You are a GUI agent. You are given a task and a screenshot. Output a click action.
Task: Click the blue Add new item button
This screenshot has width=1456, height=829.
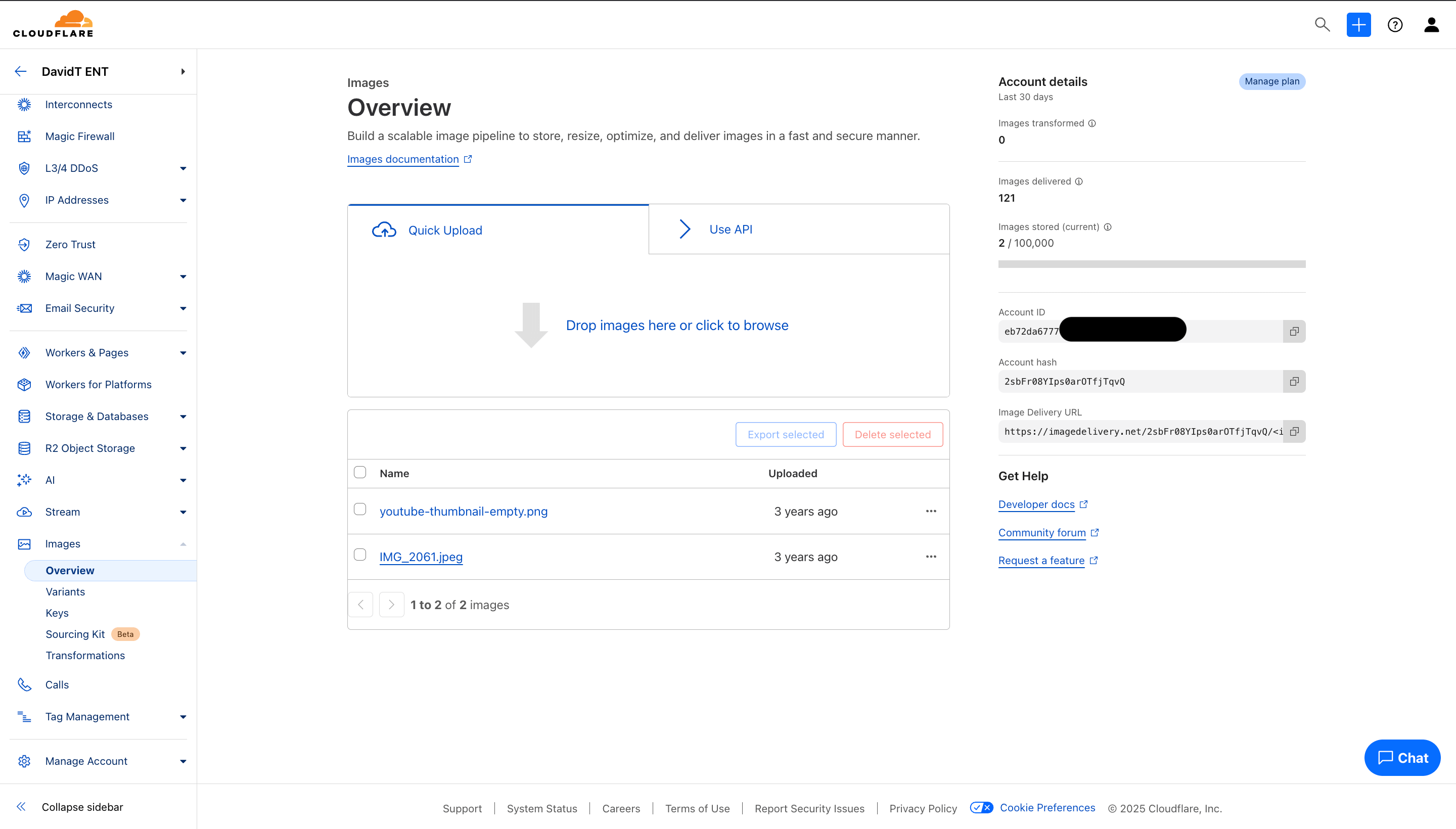point(1358,24)
